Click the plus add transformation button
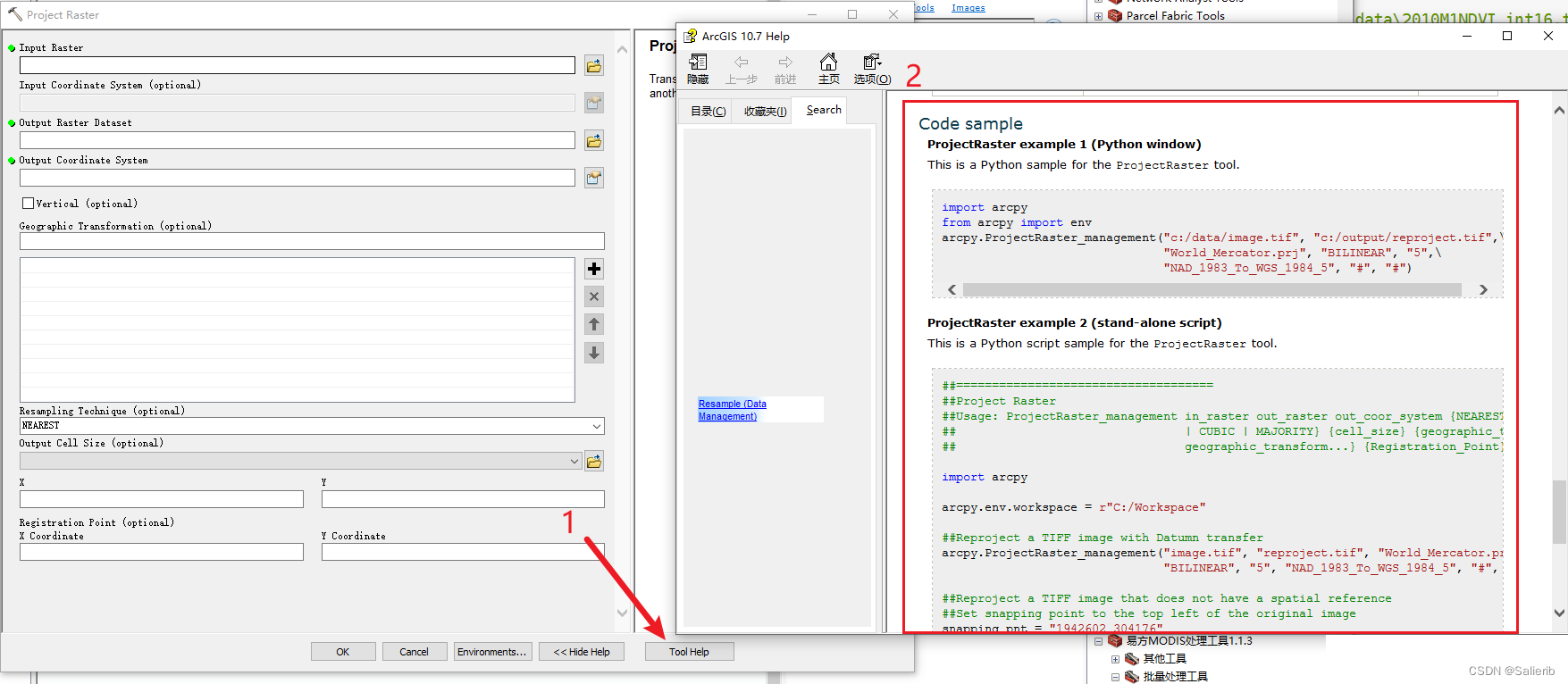The height and width of the screenshot is (684, 1568). tap(594, 269)
